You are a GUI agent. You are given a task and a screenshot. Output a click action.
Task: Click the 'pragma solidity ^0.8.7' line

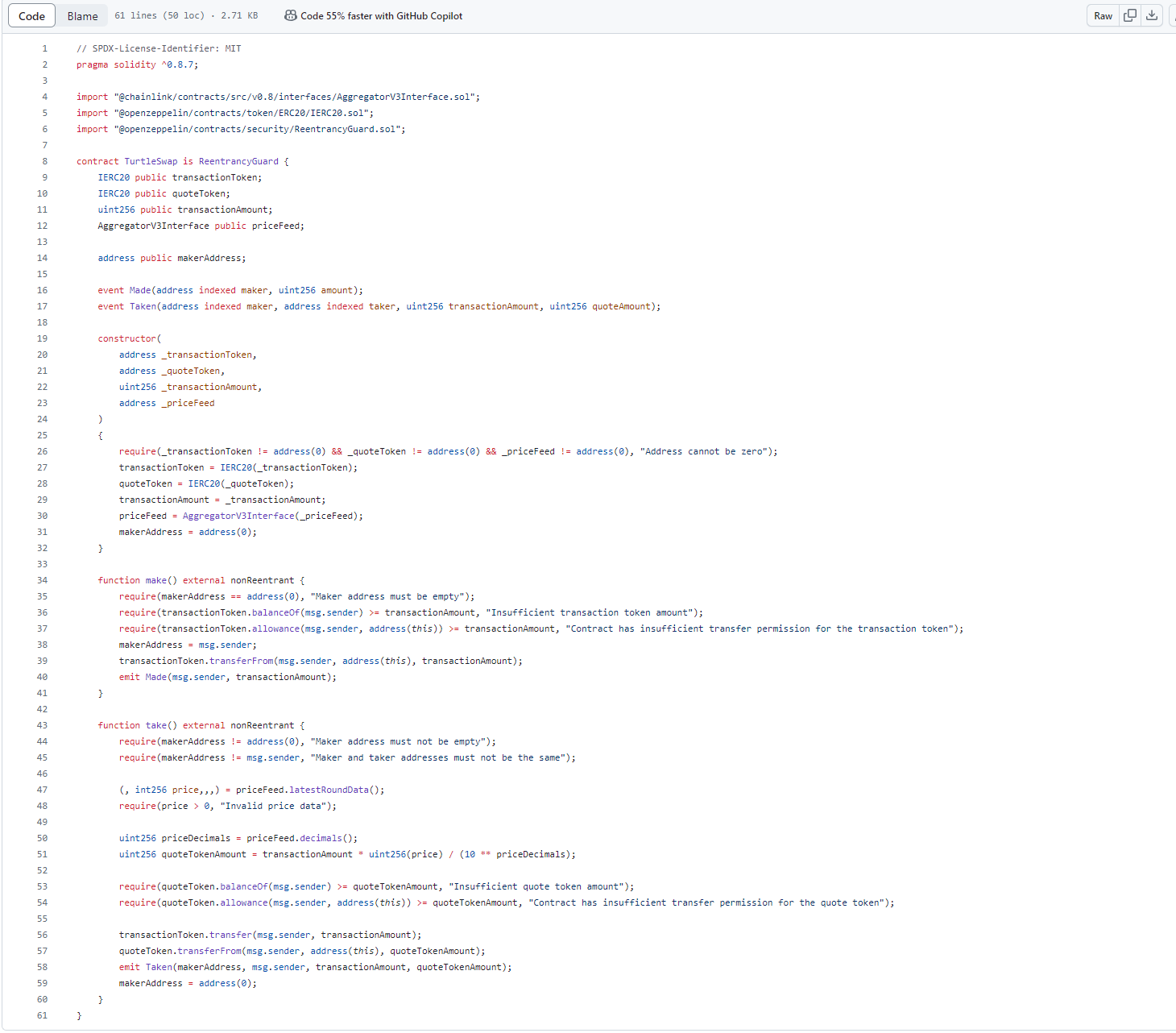tap(137, 64)
